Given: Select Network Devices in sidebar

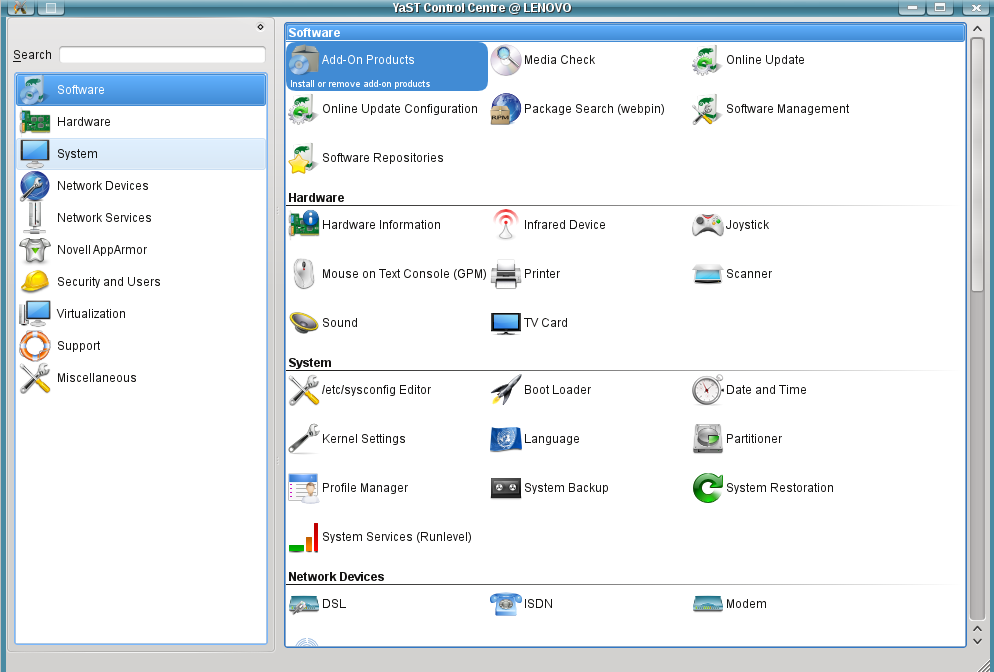Looking at the screenshot, I should pos(141,186).
